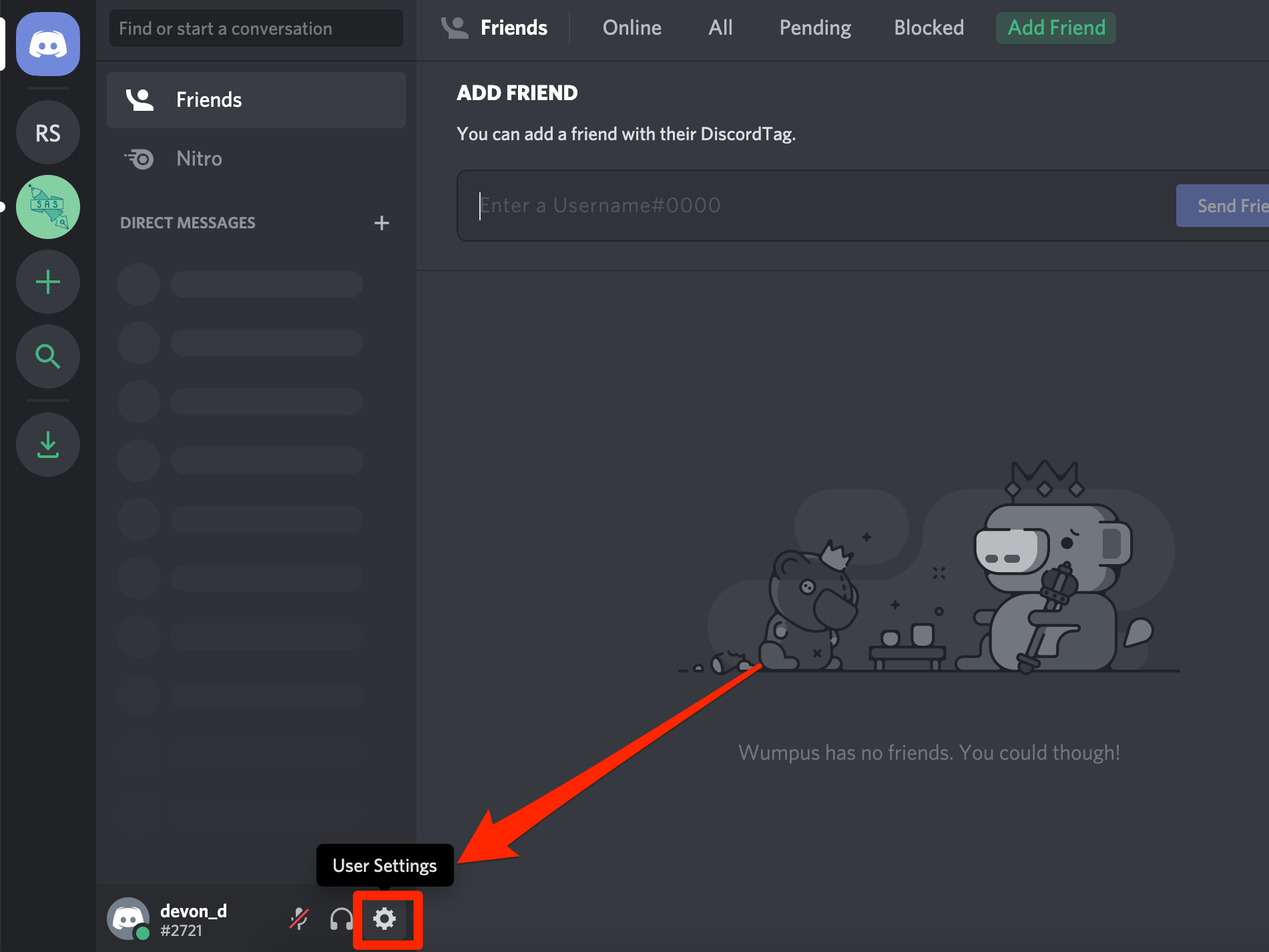Image resolution: width=1269 pixels, height=952 pixels.
Task: Click the Add Friend button
Action: click(x=1056, y=27)
